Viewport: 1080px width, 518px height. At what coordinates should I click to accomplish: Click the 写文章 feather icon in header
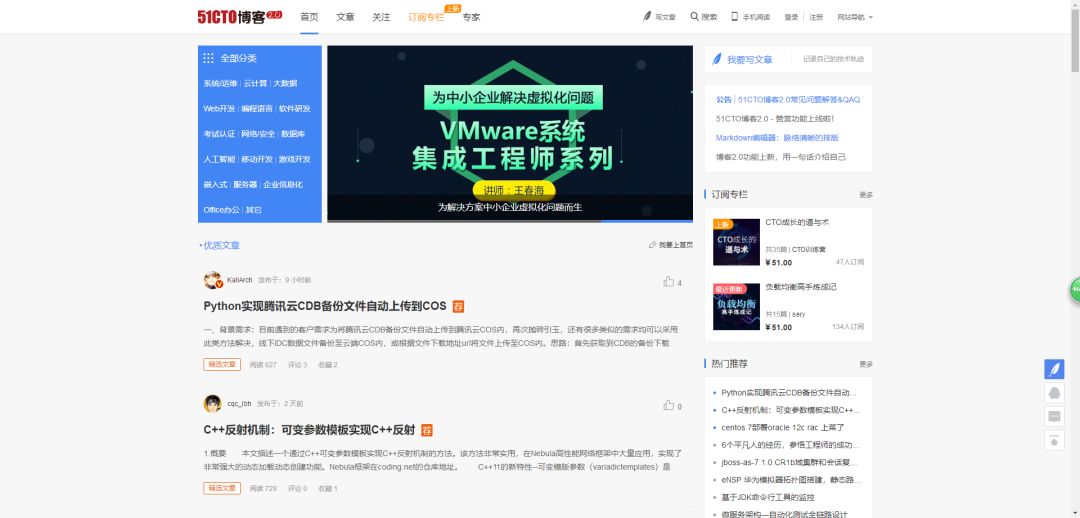[x=647, y=17]
